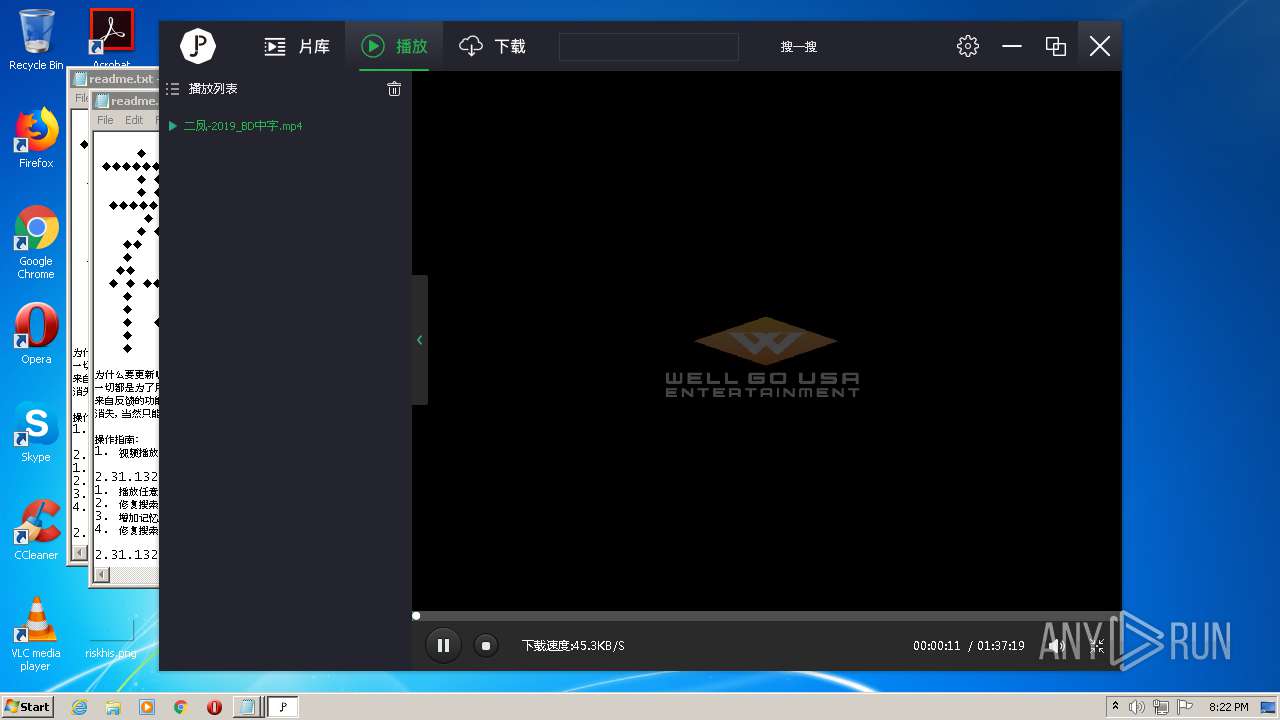Open Opera taskbar icon
Screen dimensions: 1280x720
point(214,707)
